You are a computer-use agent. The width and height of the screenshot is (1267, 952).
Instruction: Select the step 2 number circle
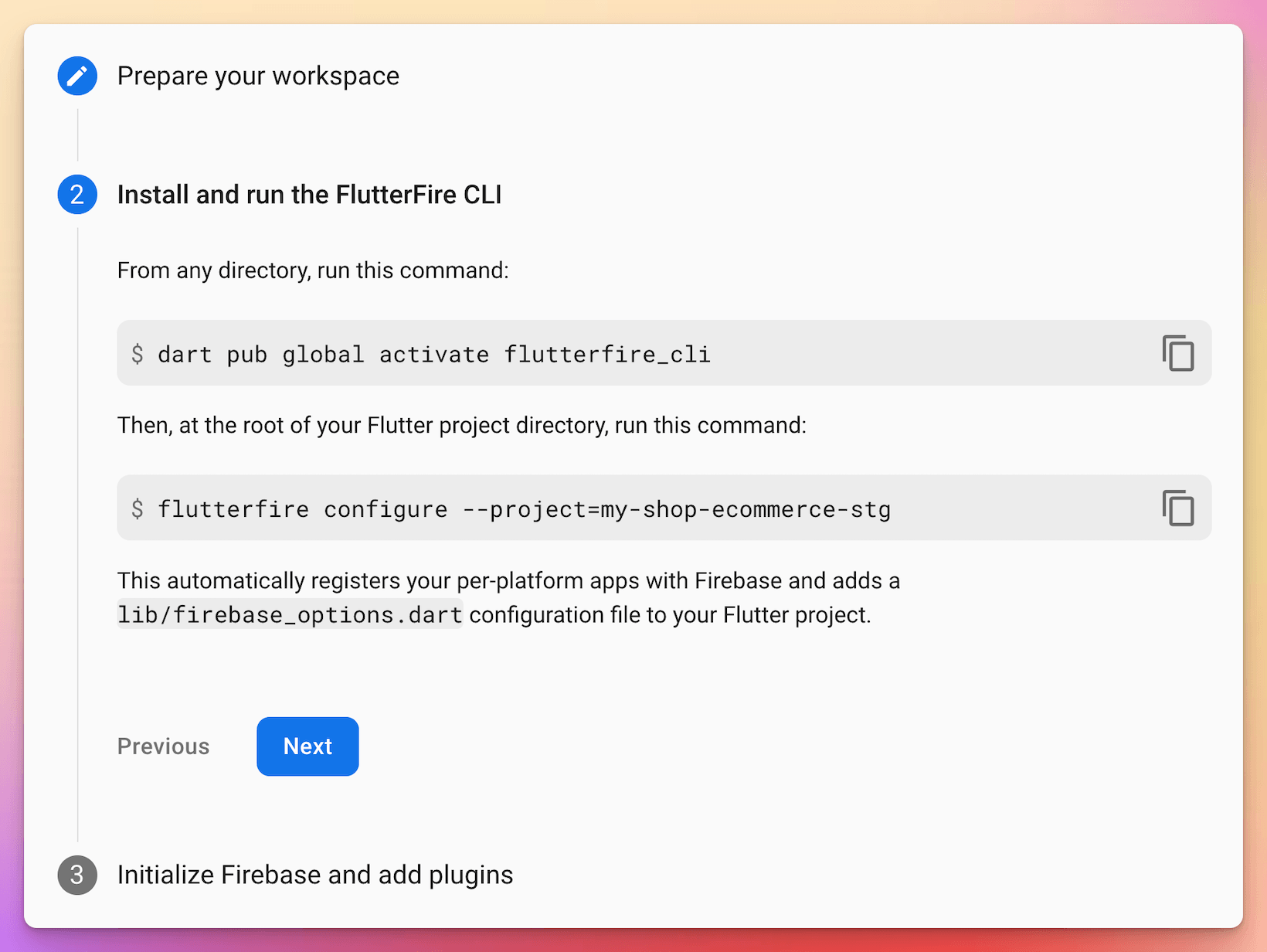pos(77,195)
